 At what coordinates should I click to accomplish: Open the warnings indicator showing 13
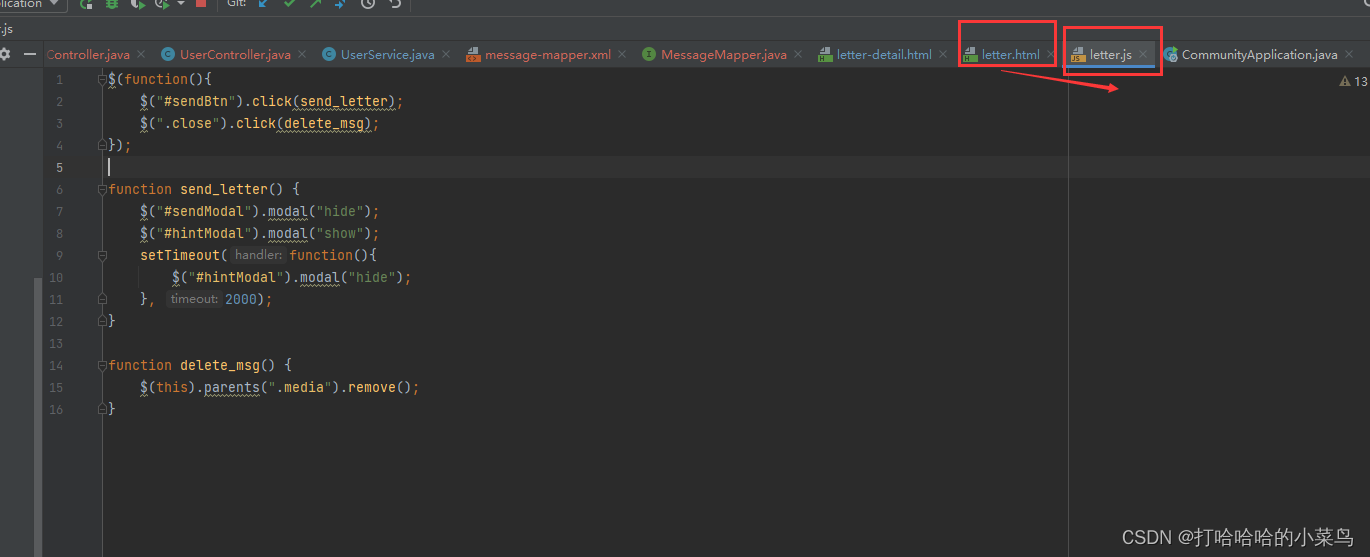1353,81
